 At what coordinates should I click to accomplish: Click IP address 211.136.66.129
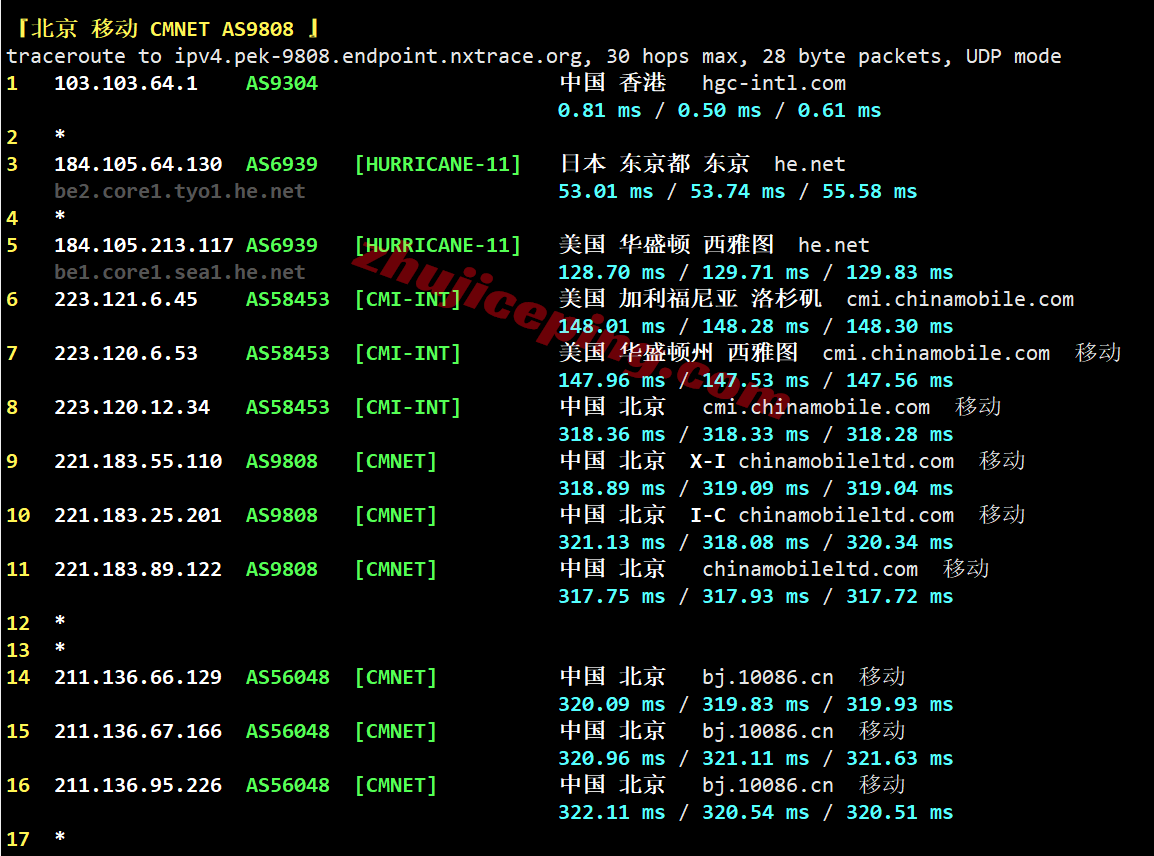tap(138, 677)
